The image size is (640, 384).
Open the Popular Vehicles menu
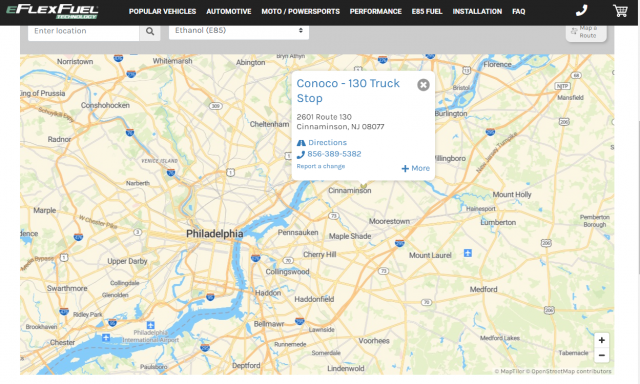click(162, 11)
